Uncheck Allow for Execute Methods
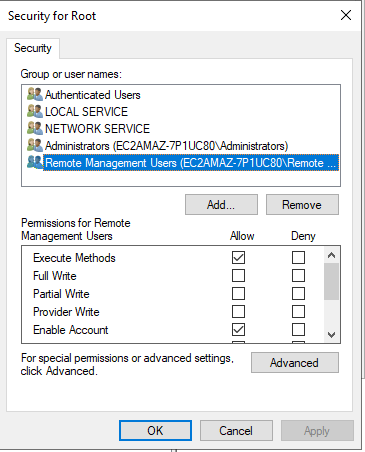 [x=238, y=258]
